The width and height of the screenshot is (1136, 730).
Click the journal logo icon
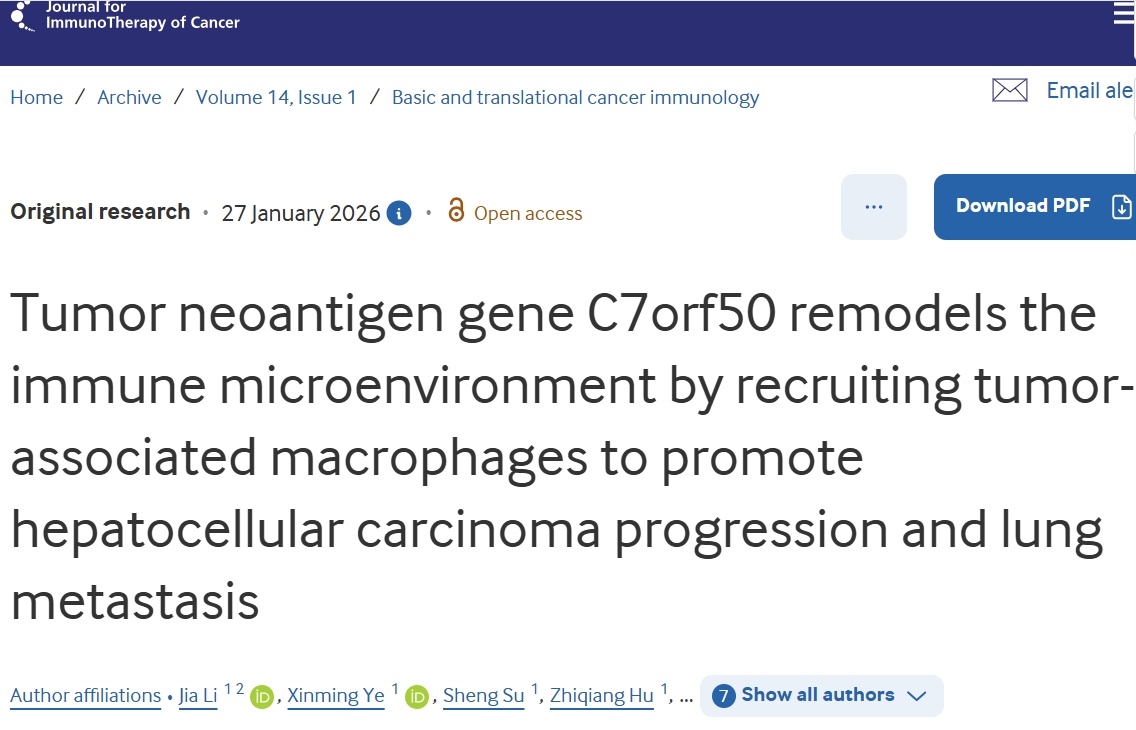(22, 17)
